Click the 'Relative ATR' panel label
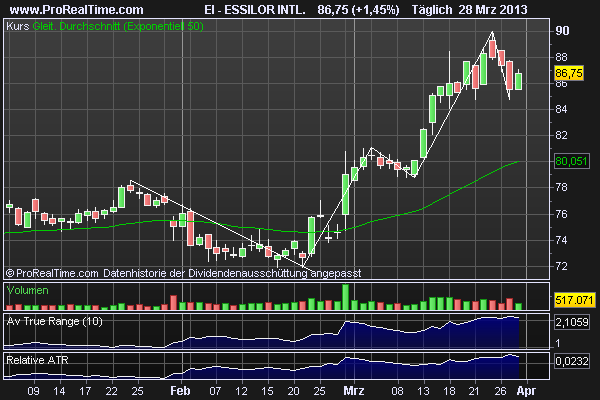Image resolution: width=600 pixels, height=400 pixels. click(x=37, y=360)
